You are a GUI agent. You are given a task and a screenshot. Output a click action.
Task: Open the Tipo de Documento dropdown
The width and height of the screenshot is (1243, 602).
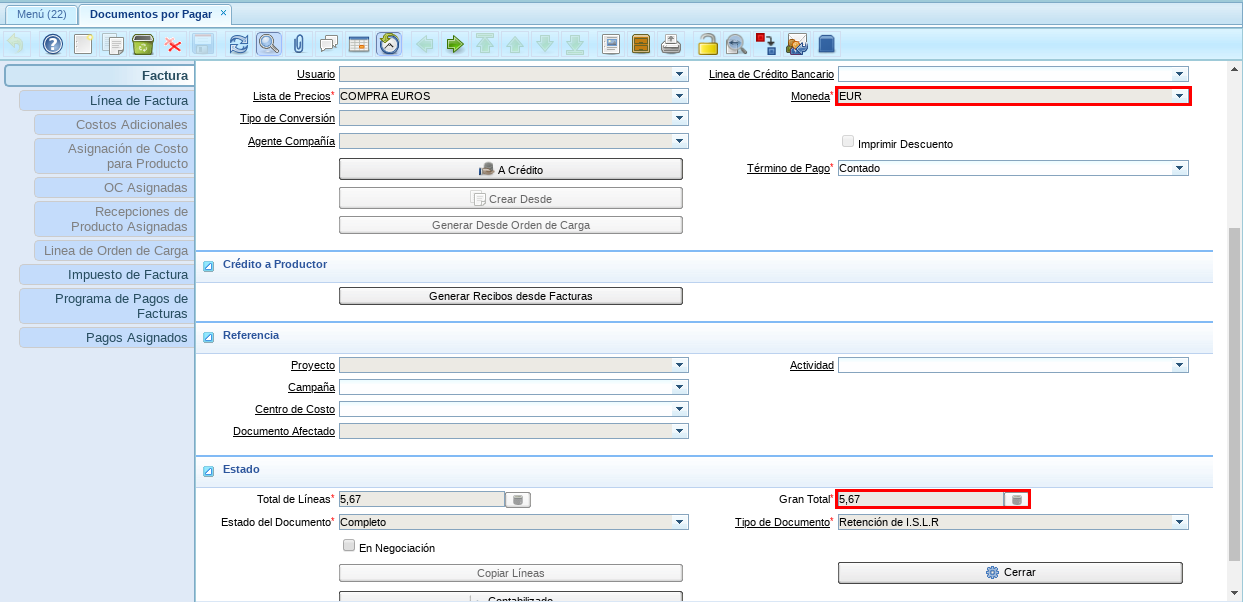click(x=1180, y=522)
